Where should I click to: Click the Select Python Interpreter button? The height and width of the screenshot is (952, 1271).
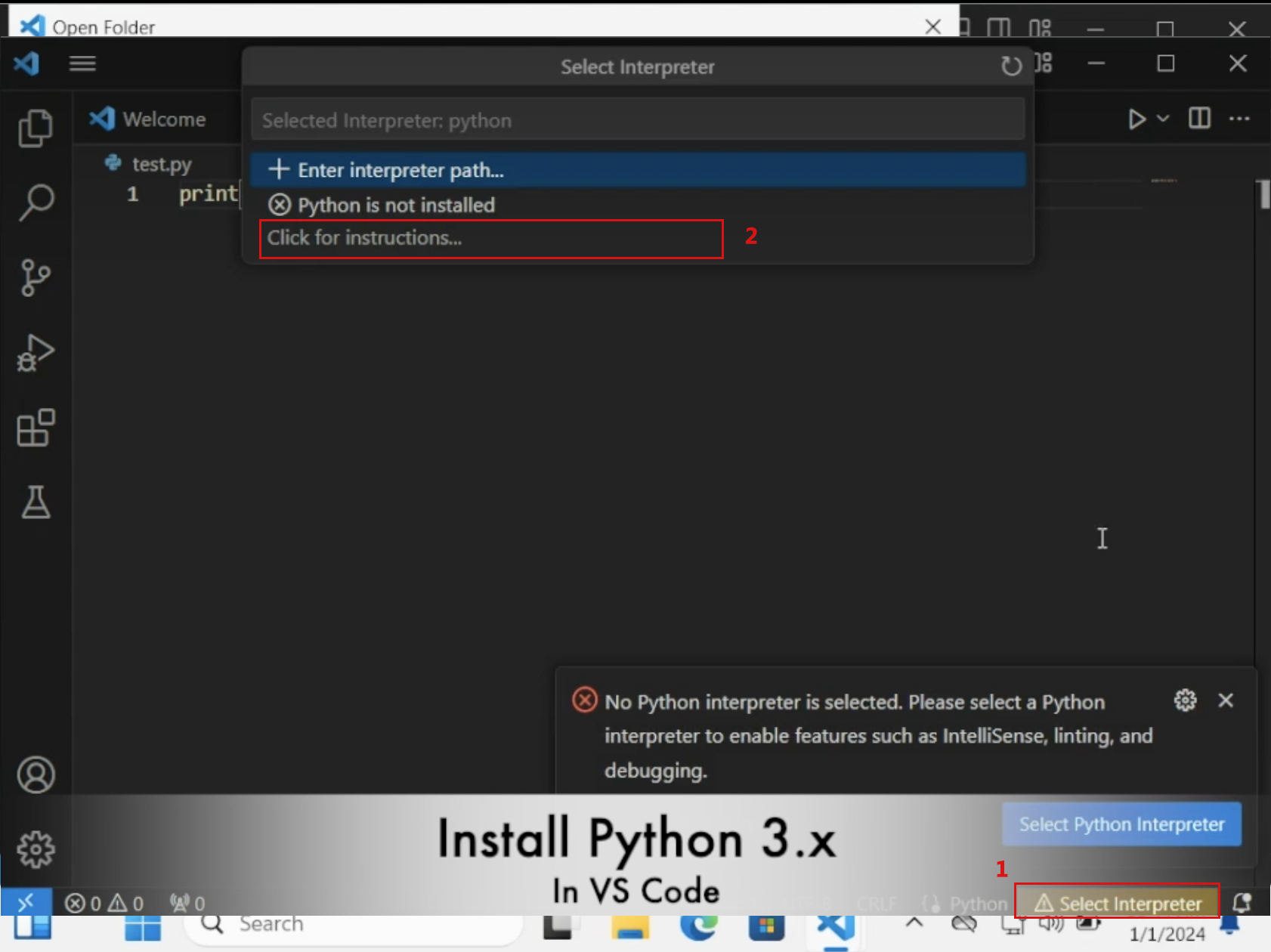tap(1121, 824)
